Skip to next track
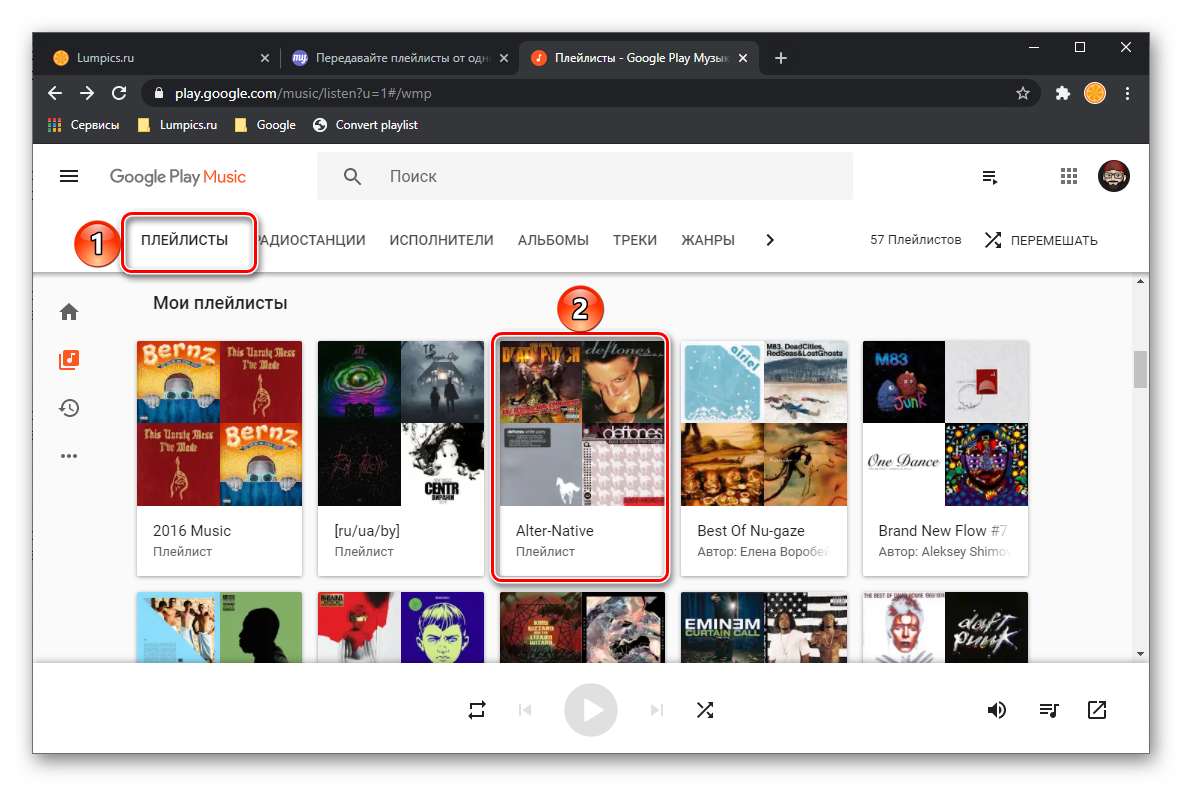This screenshot has height=786, width=1182. pyautogui.click(x=657, y=710)
